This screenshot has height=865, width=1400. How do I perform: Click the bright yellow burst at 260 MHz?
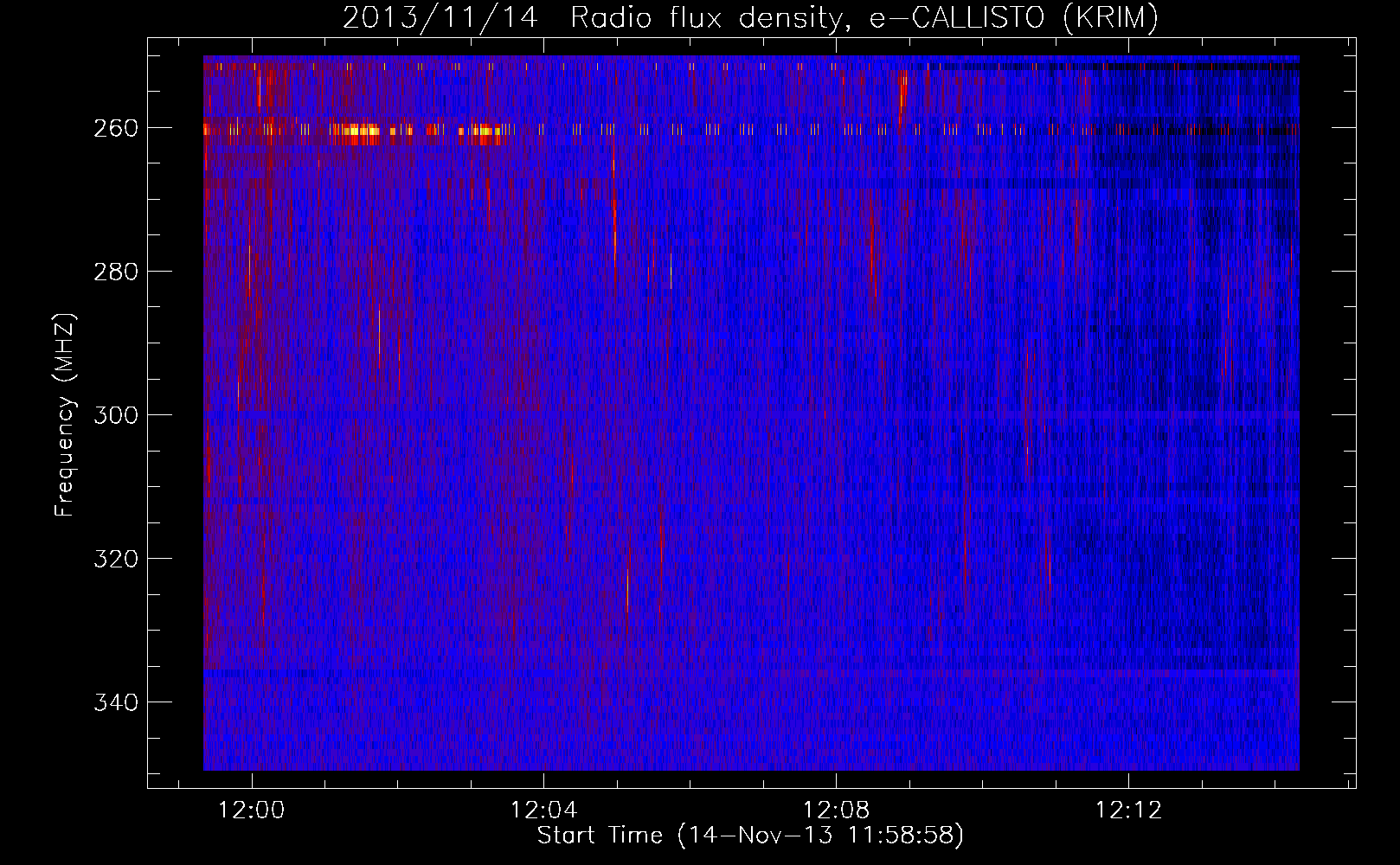(360, 132)
